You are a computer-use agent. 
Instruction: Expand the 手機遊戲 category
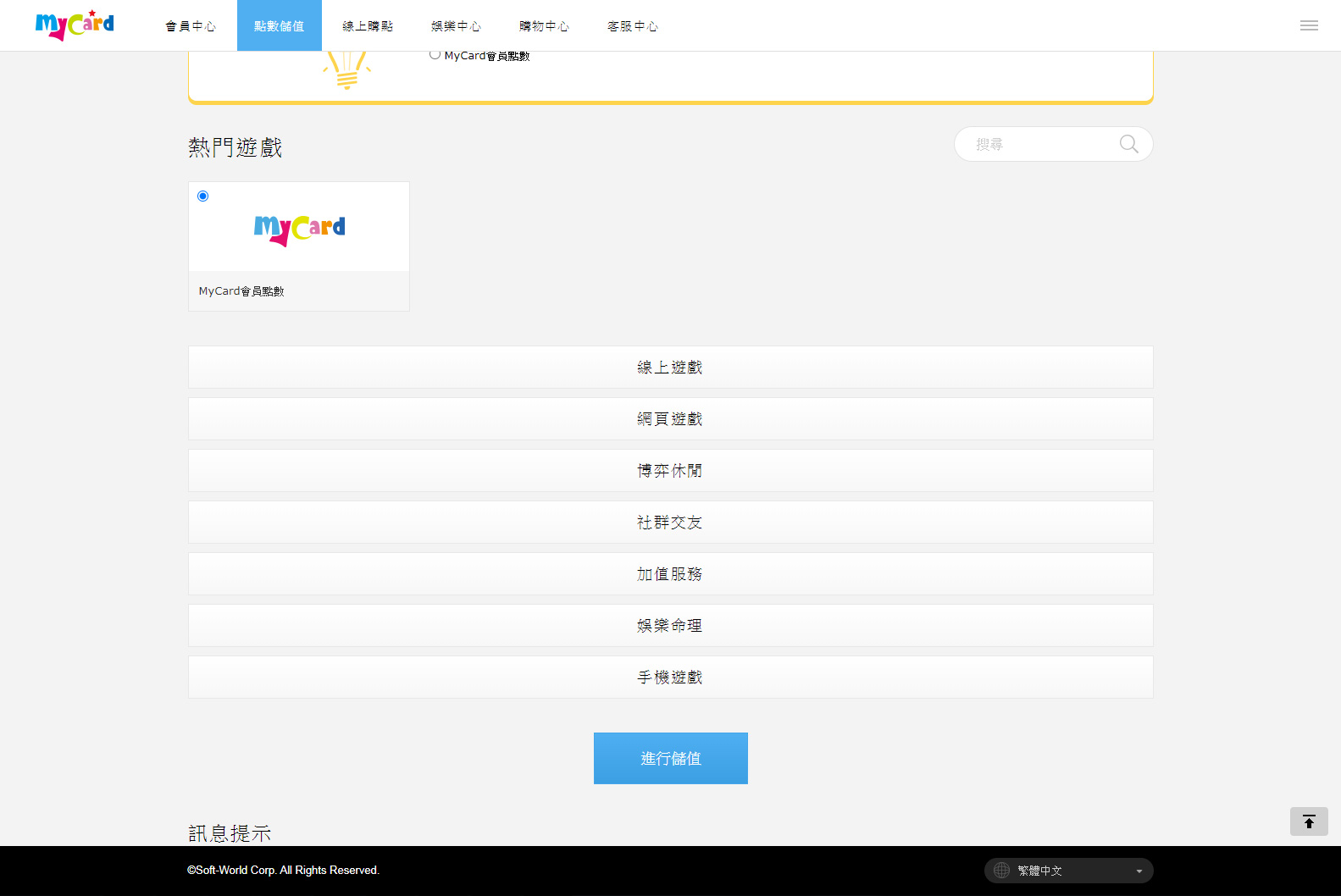(x=670, y=677)
